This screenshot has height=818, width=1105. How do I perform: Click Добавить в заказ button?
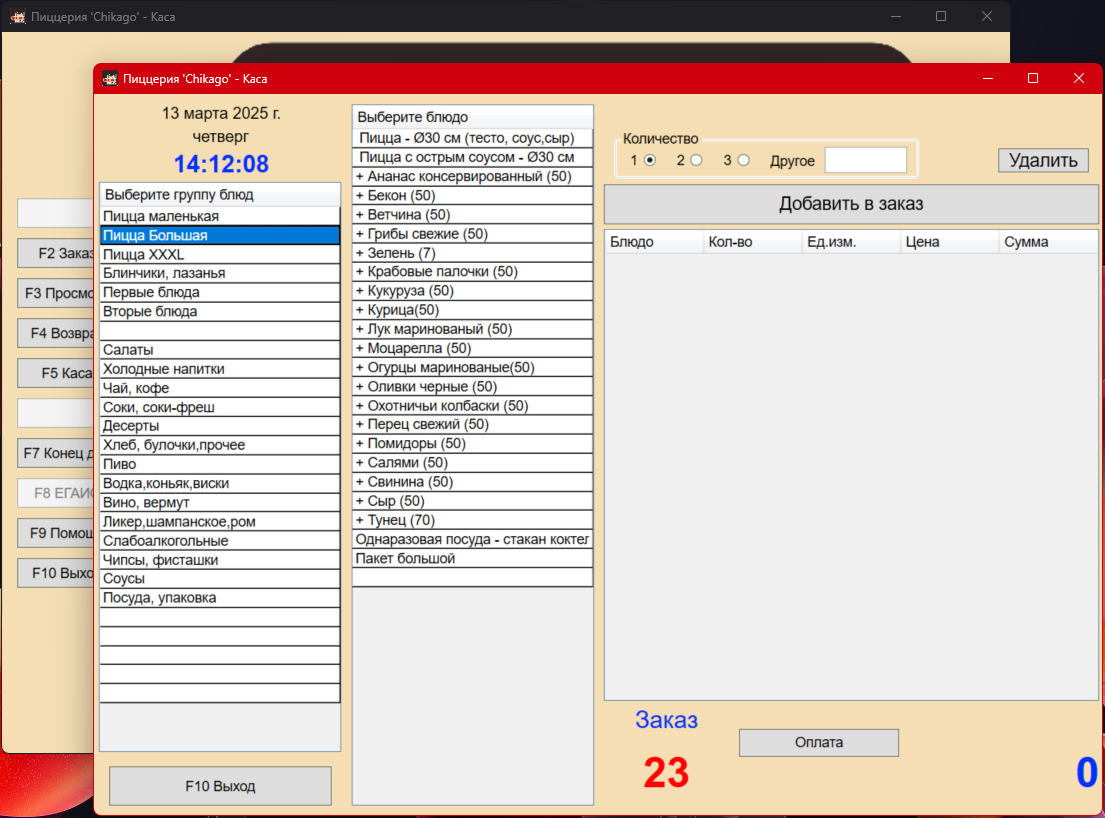click(x=851, y=204)
